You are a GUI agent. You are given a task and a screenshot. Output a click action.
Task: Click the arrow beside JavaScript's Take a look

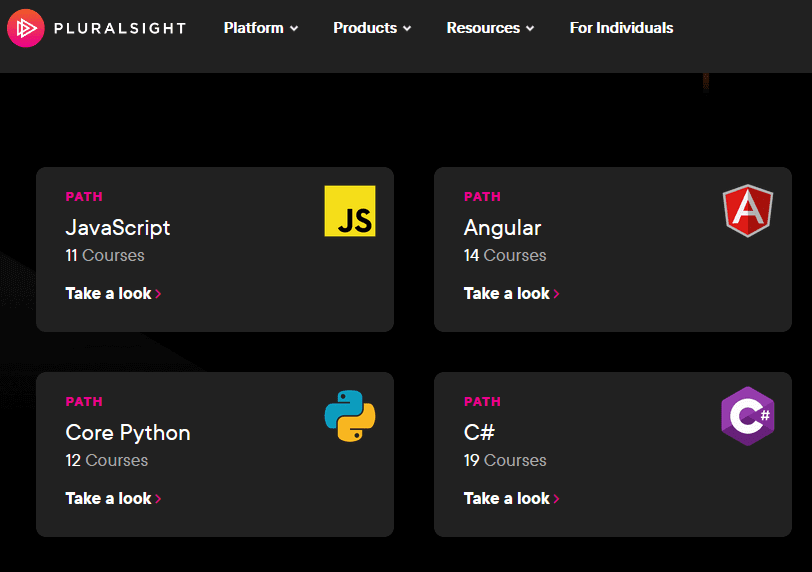click(159, 294)
